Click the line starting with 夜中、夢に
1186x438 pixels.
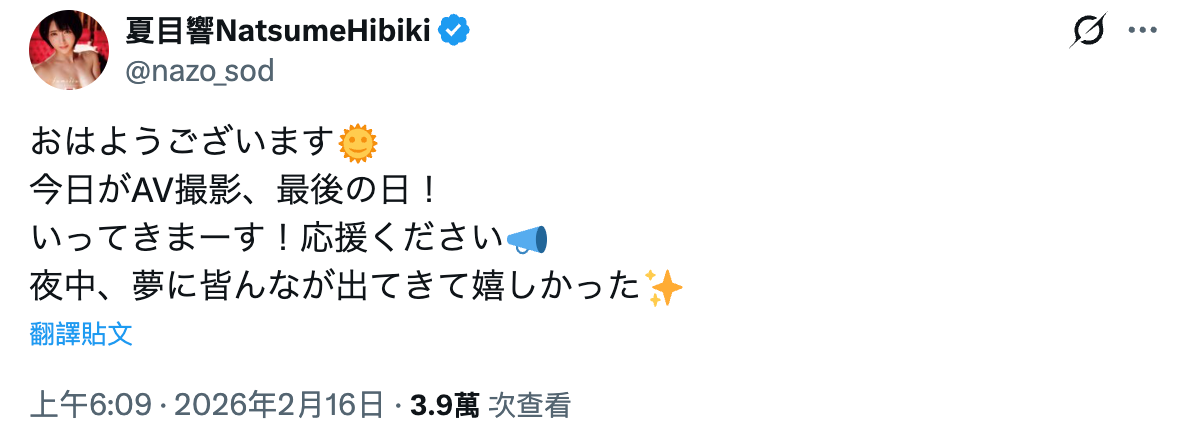click(x=334, y=288)
